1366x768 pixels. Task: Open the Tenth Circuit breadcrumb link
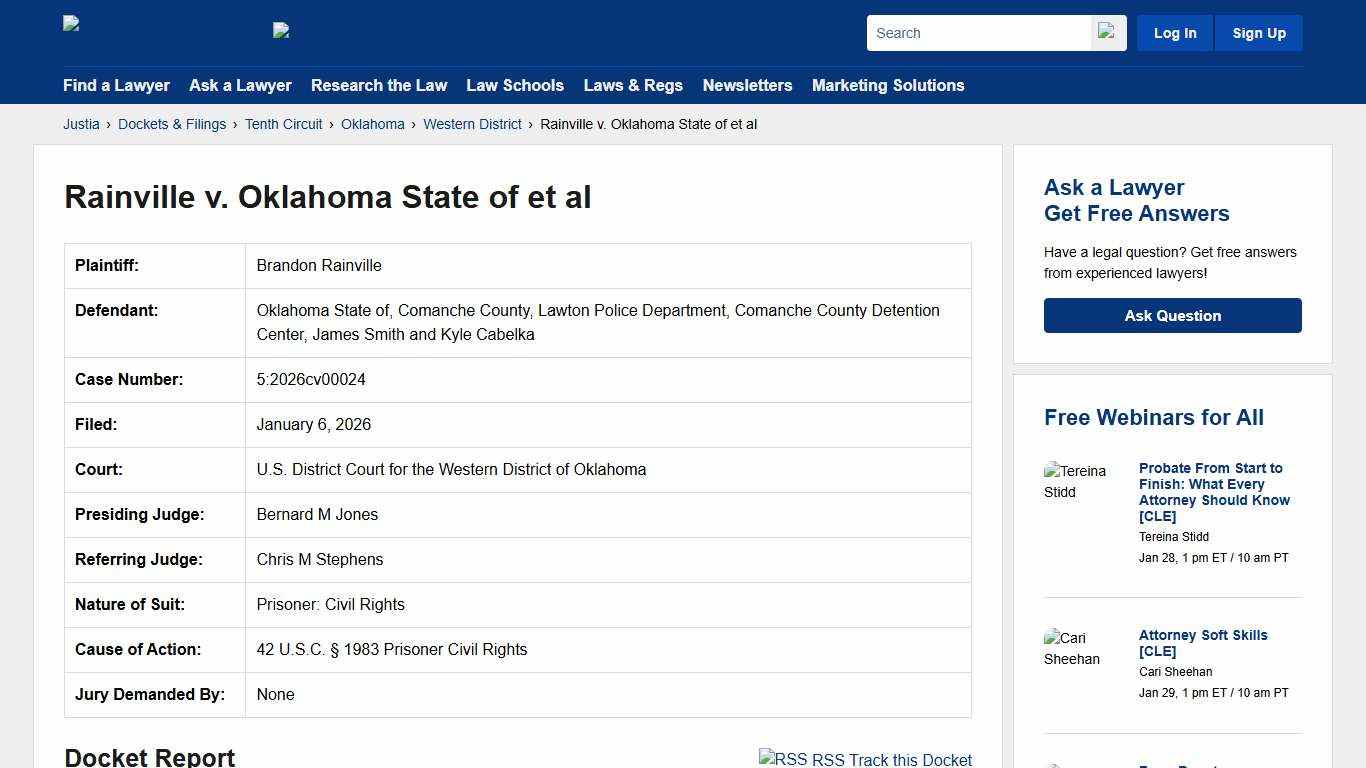[x=283, y=124]
